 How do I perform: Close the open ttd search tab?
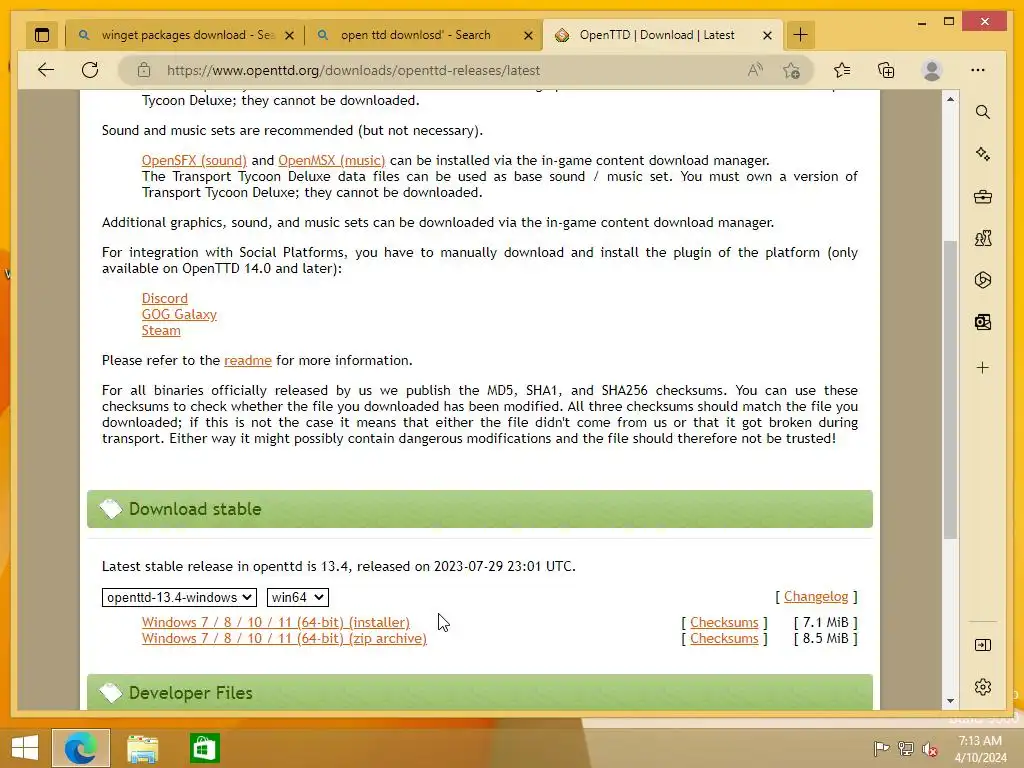pyautogui.click(x=528, y=35)
